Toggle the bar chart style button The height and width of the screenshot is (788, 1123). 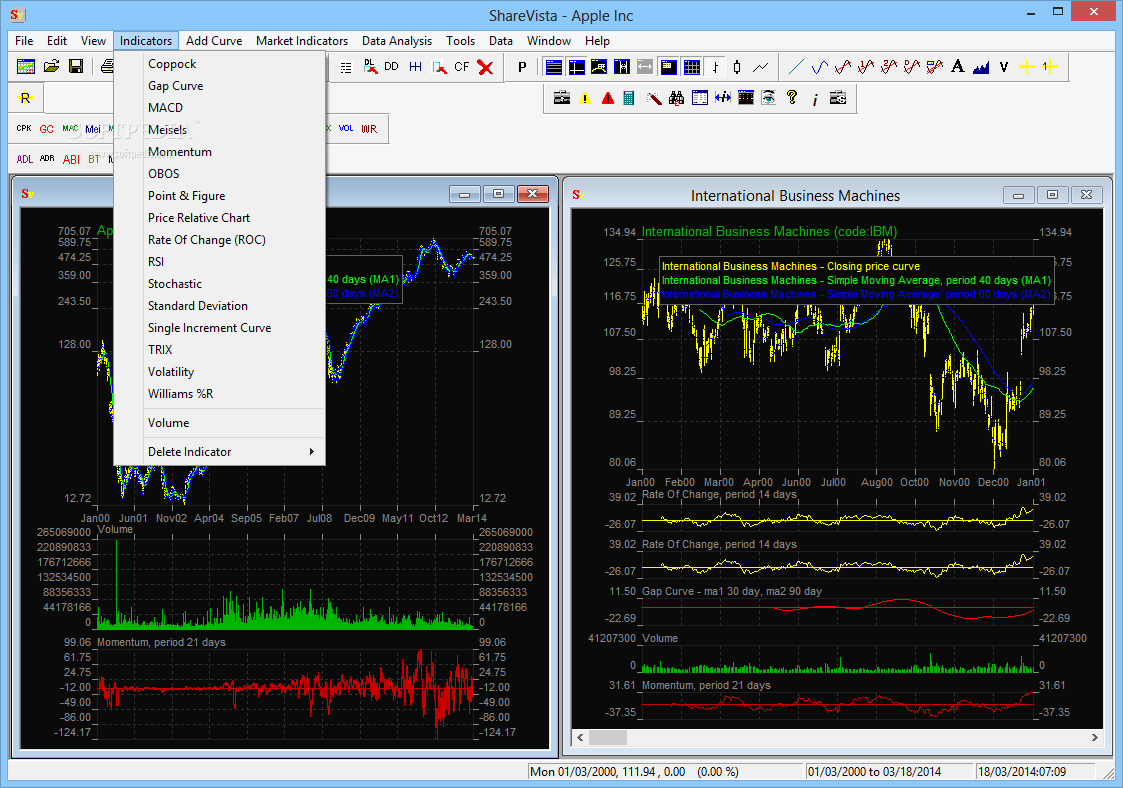715,67
